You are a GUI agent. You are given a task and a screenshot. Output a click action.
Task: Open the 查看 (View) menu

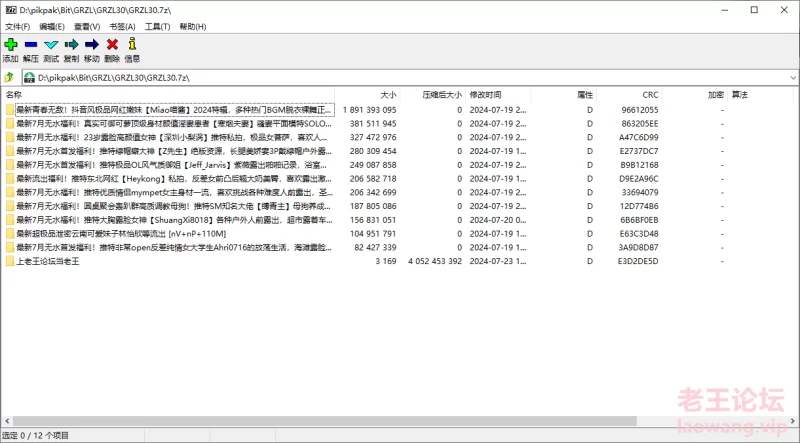coord(86,27)
